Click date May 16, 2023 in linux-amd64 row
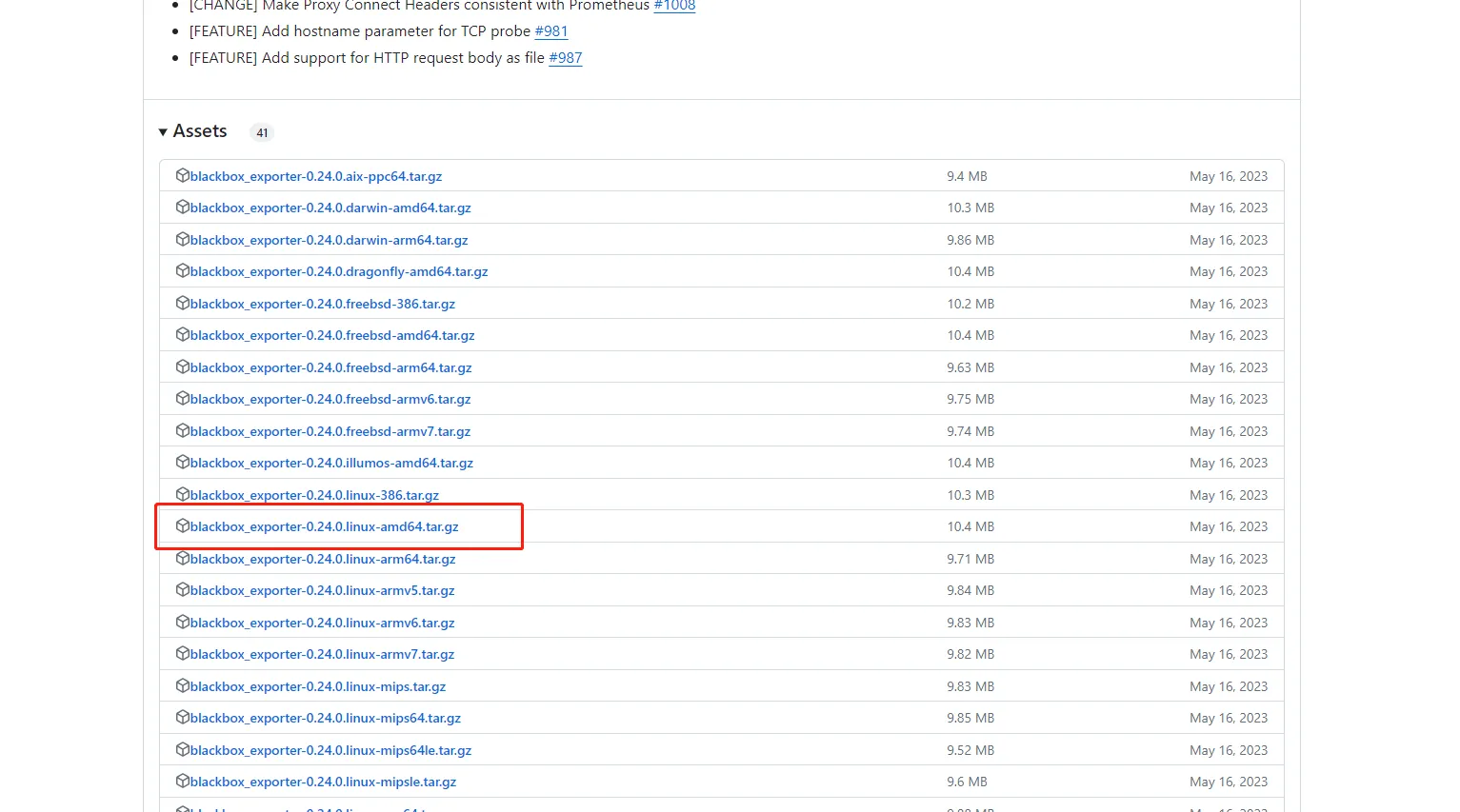The height and width of the screenshot is (812, 1460). 1229,526
